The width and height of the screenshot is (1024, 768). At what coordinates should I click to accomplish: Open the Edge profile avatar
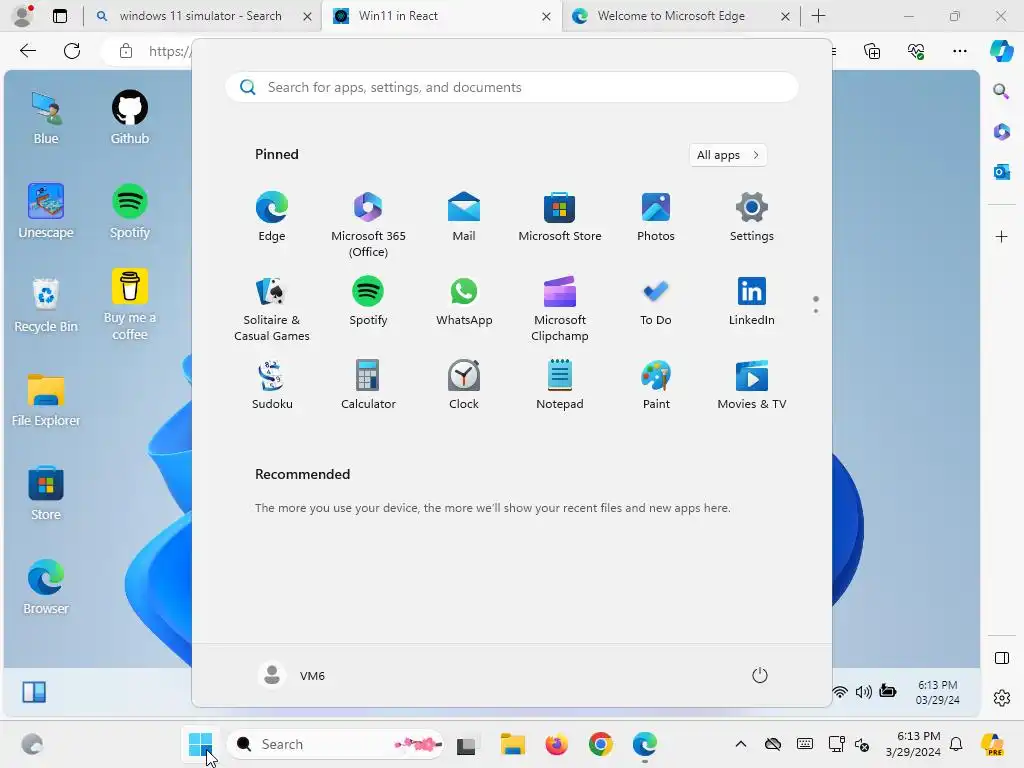point(23,16)
